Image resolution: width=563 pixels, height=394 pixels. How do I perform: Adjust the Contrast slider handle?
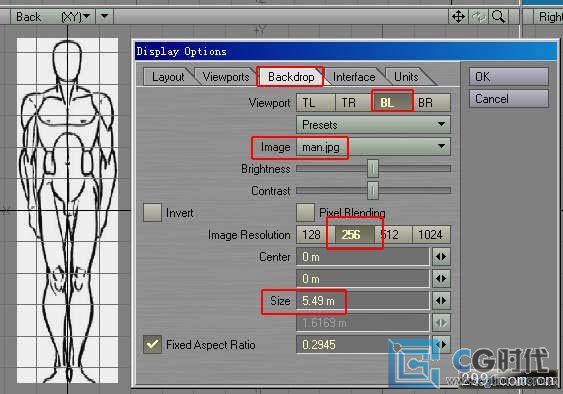tap(373, 190)
